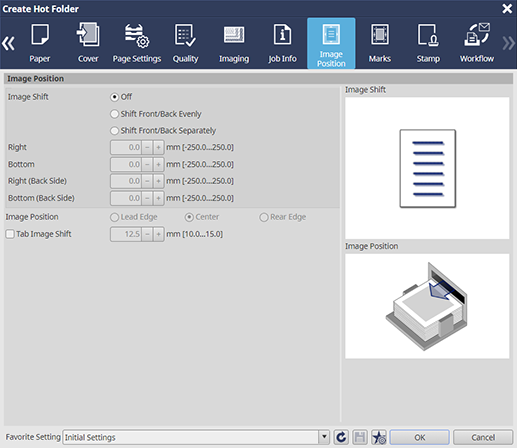Select the Marks icon
This screenshot has height=448, width=517.
point(380,43)
